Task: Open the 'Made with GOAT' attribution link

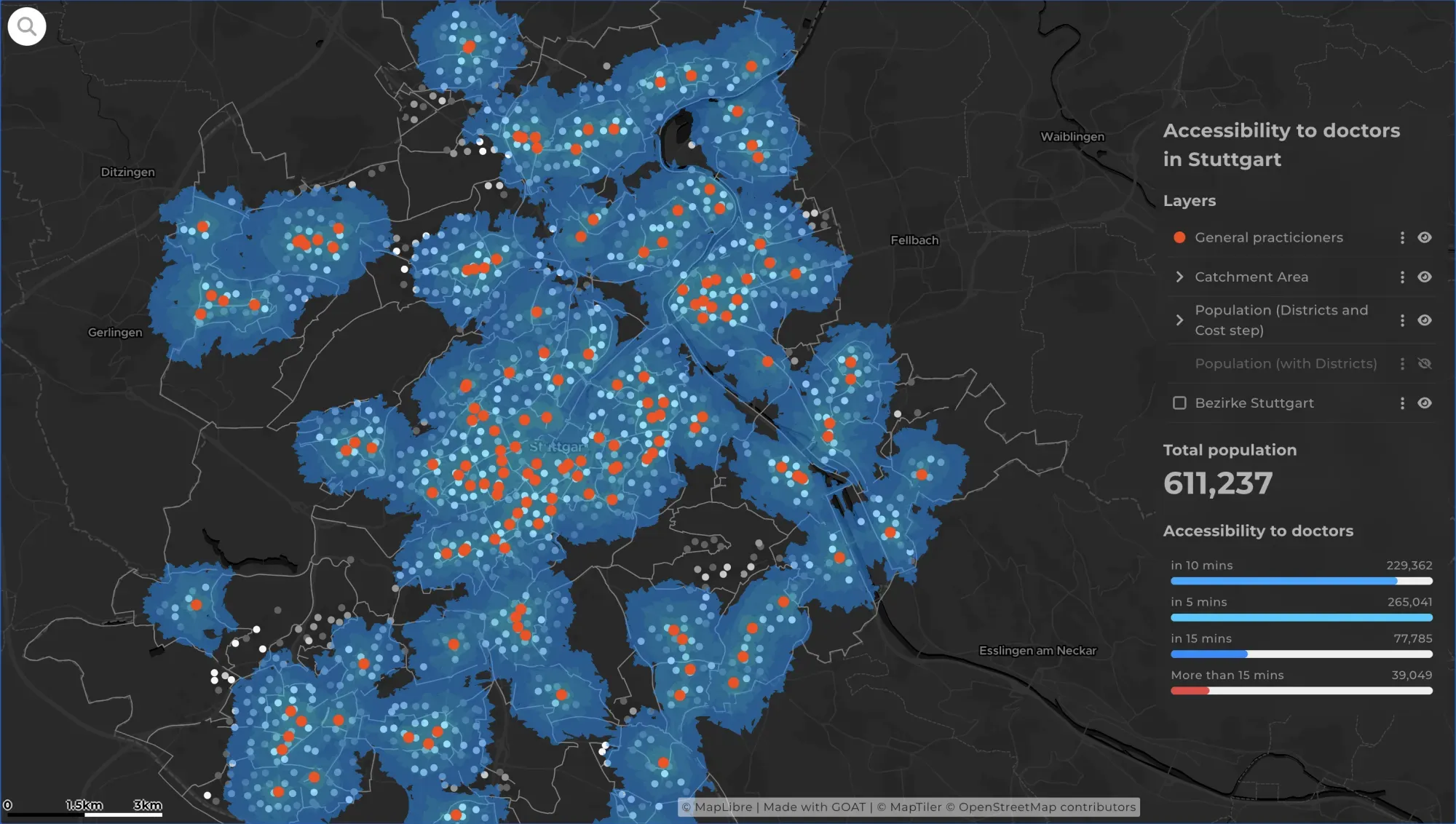Action: pyautogui.click(x=815, y=807)
